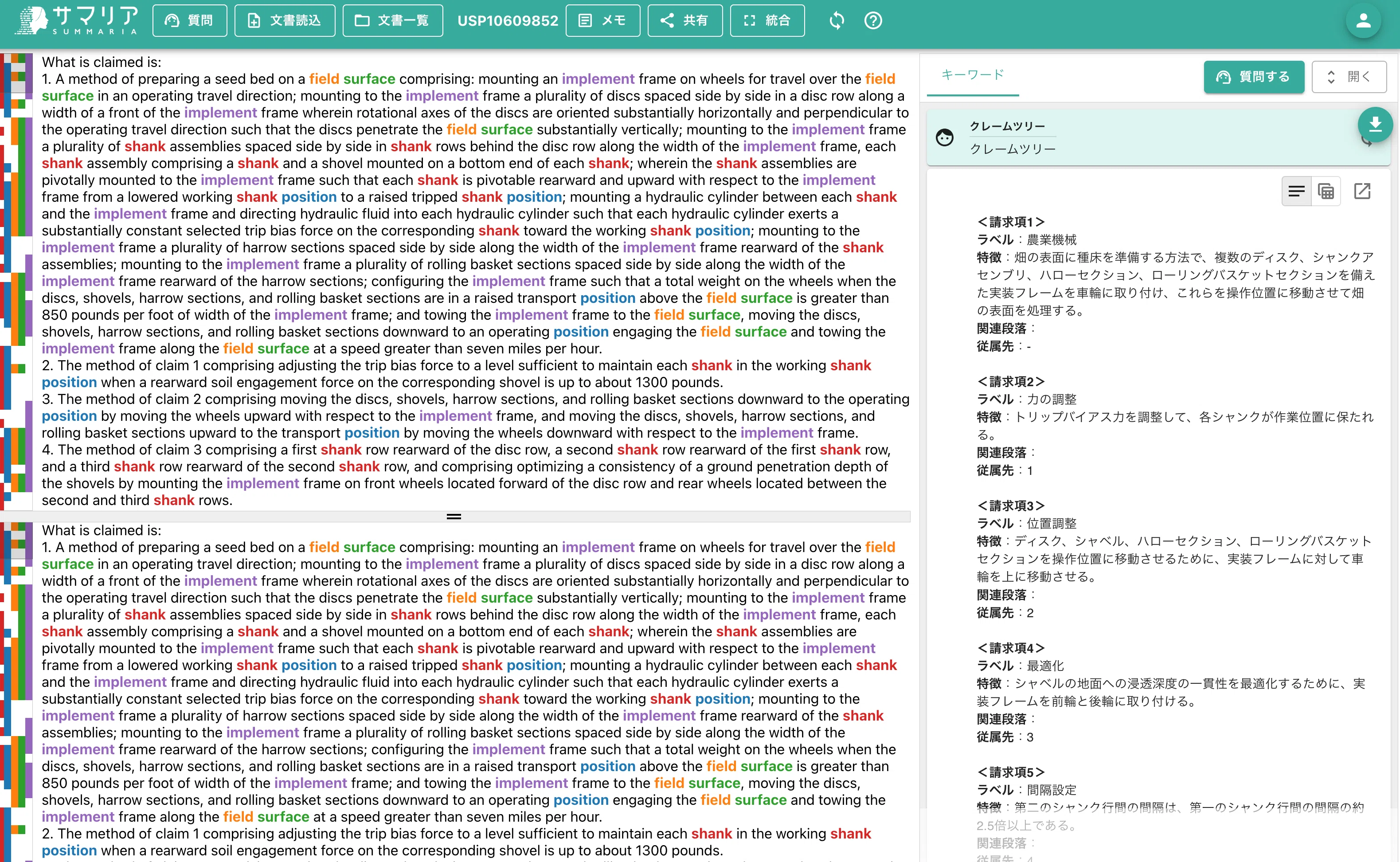Open the メモ notes
1400x862 pixels.
pos(603,20)
